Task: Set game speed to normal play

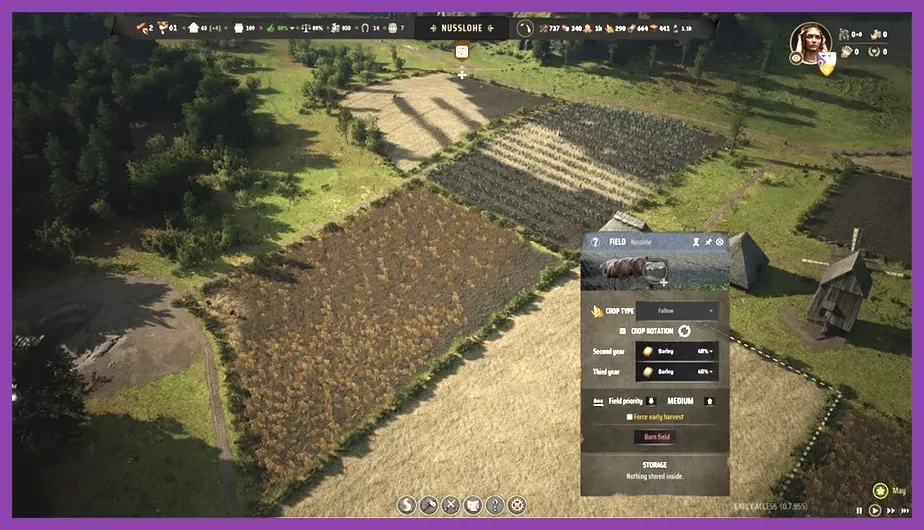Action: coord(875,511)
